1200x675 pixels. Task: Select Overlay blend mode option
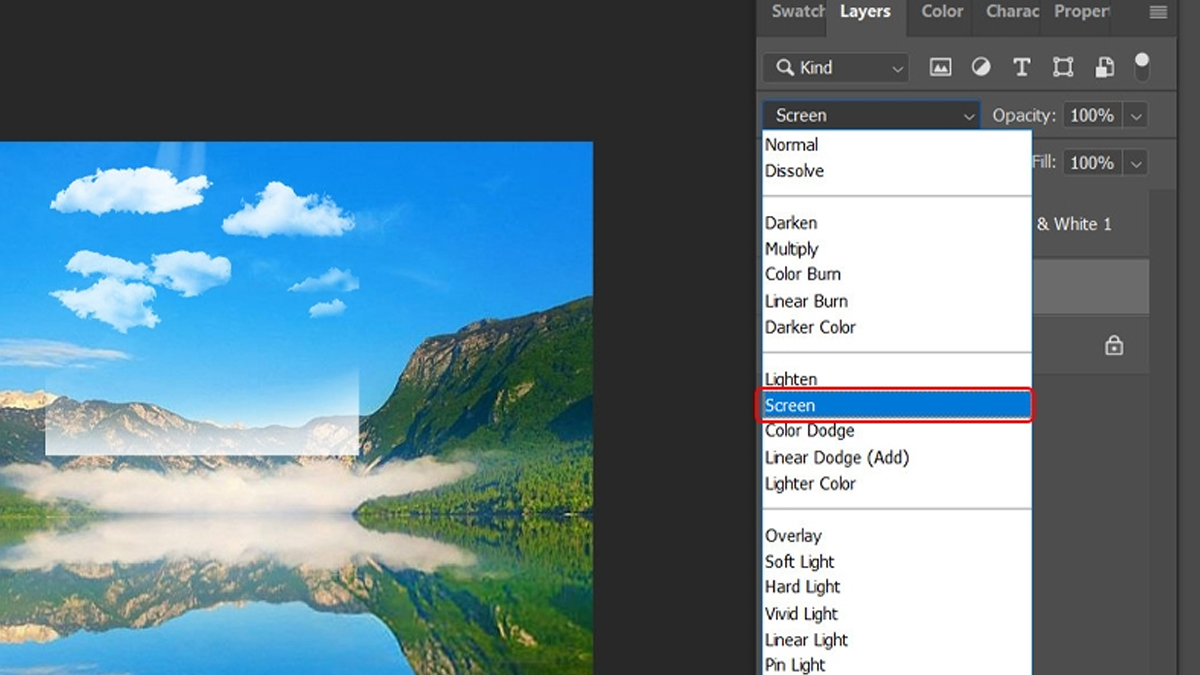[794, 536]
